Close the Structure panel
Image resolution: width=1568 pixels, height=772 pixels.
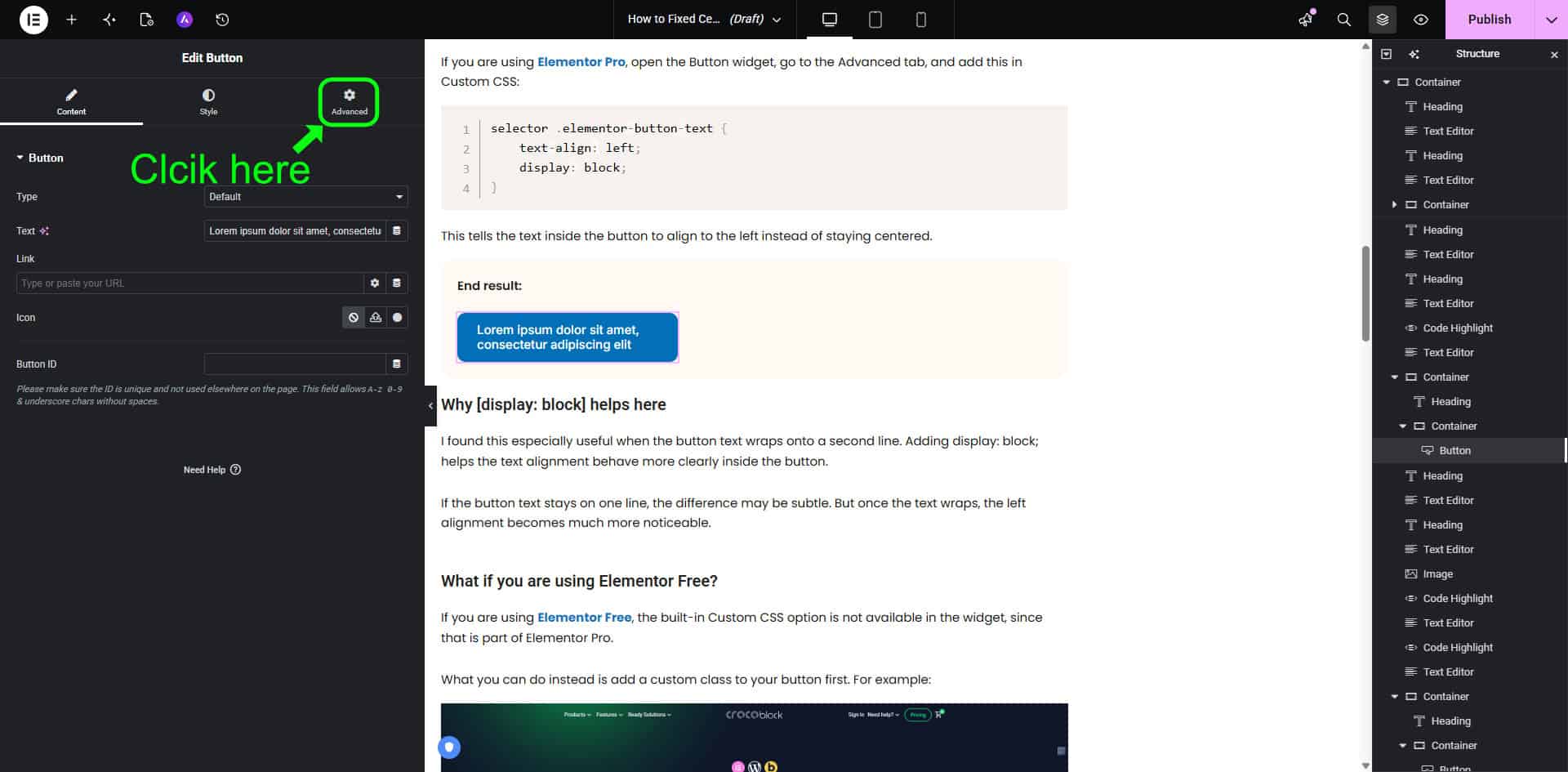coord(1554,54)
